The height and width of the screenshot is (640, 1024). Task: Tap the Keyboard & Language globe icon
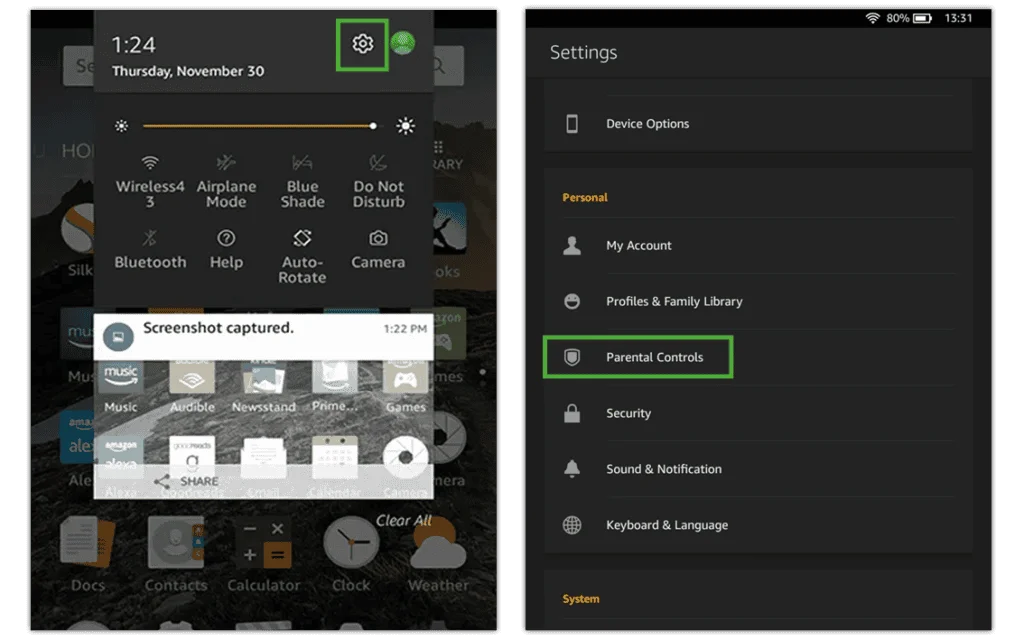tap(572, 525)
